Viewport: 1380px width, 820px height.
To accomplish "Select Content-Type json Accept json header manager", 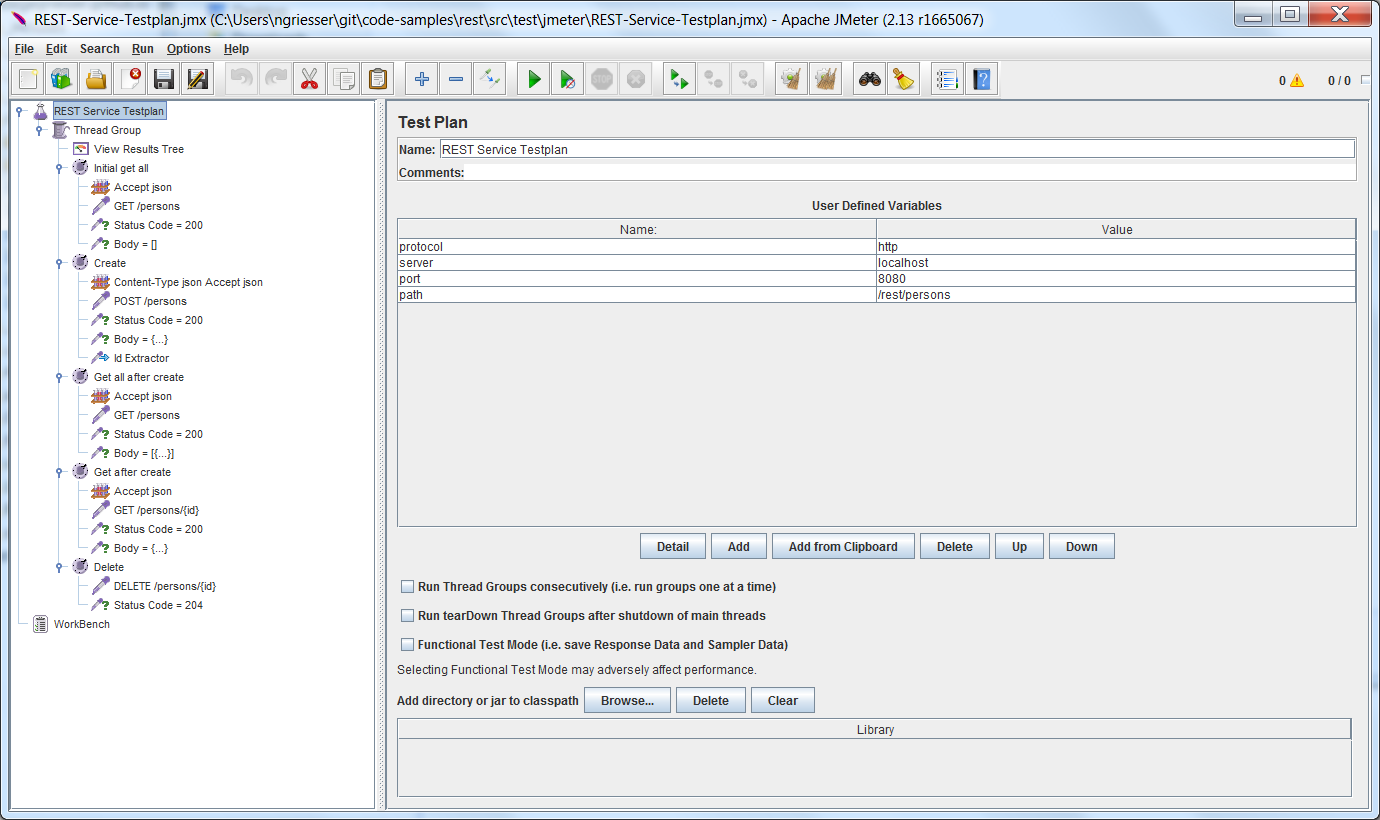I will [188, 282].
